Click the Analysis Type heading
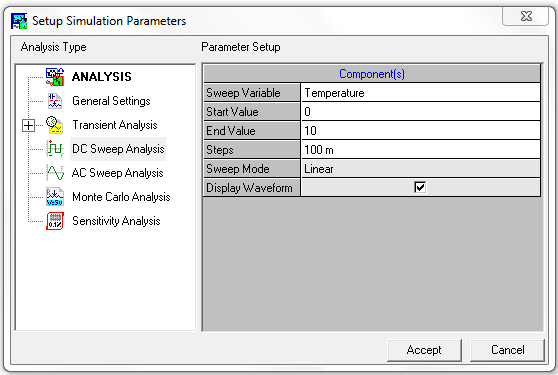 point(53,47)
